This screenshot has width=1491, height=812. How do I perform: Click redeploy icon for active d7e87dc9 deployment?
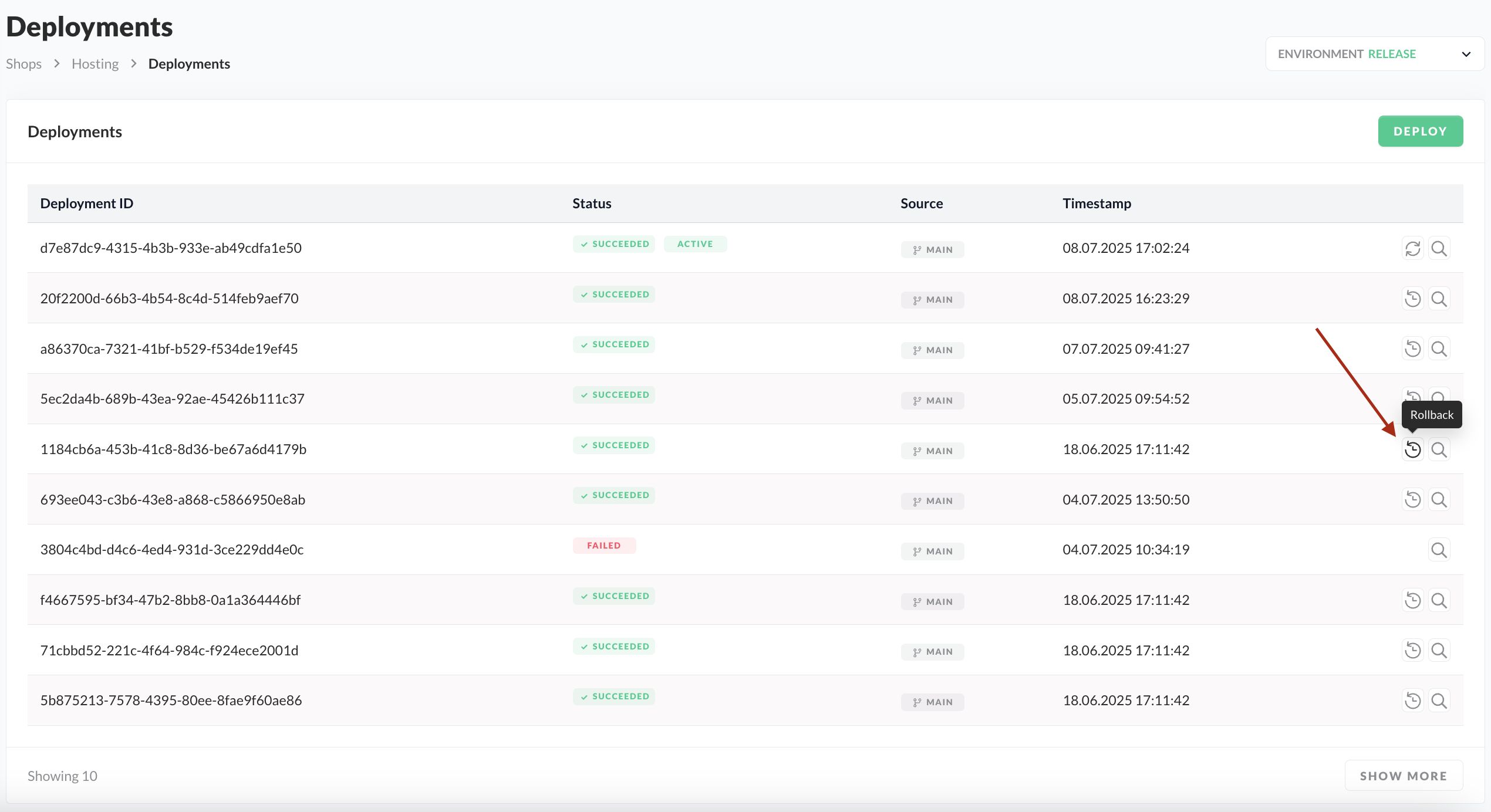tap(1412, 249)
